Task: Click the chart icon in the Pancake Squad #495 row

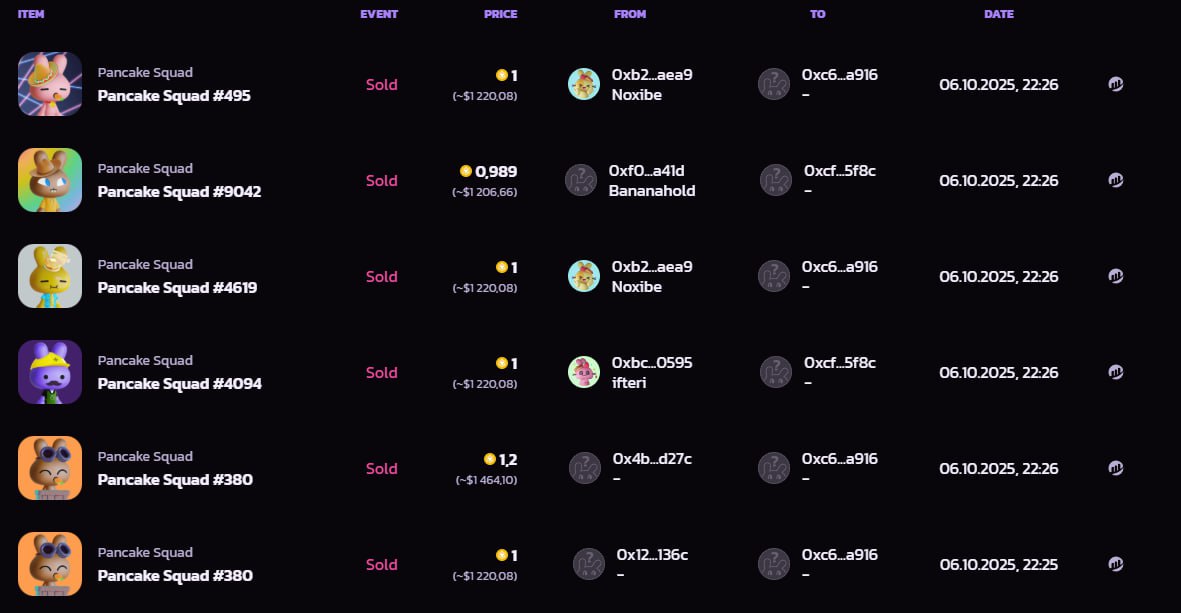Action: click(x=1116, y=84)
